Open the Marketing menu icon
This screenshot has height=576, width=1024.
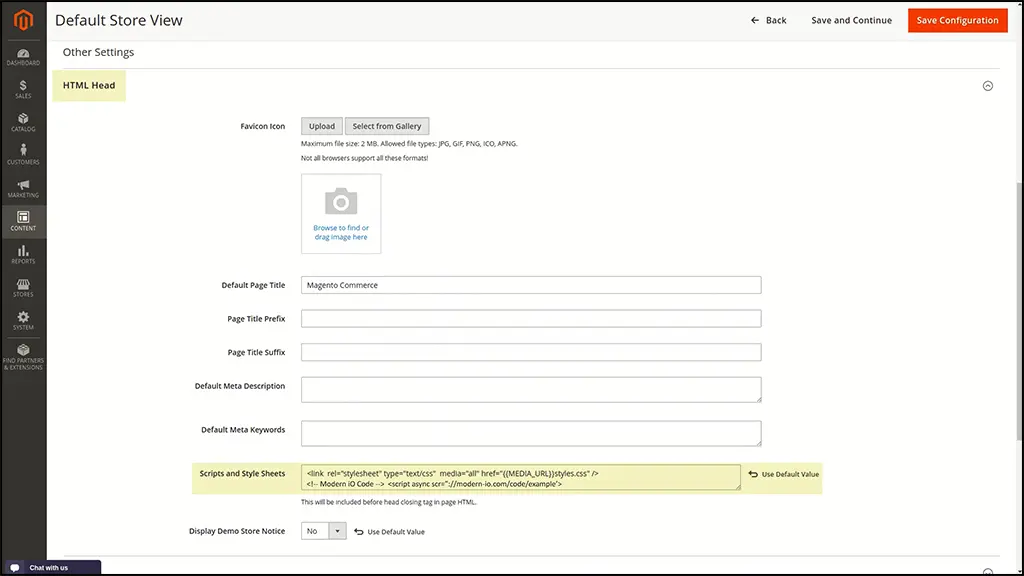pos(23,188)
